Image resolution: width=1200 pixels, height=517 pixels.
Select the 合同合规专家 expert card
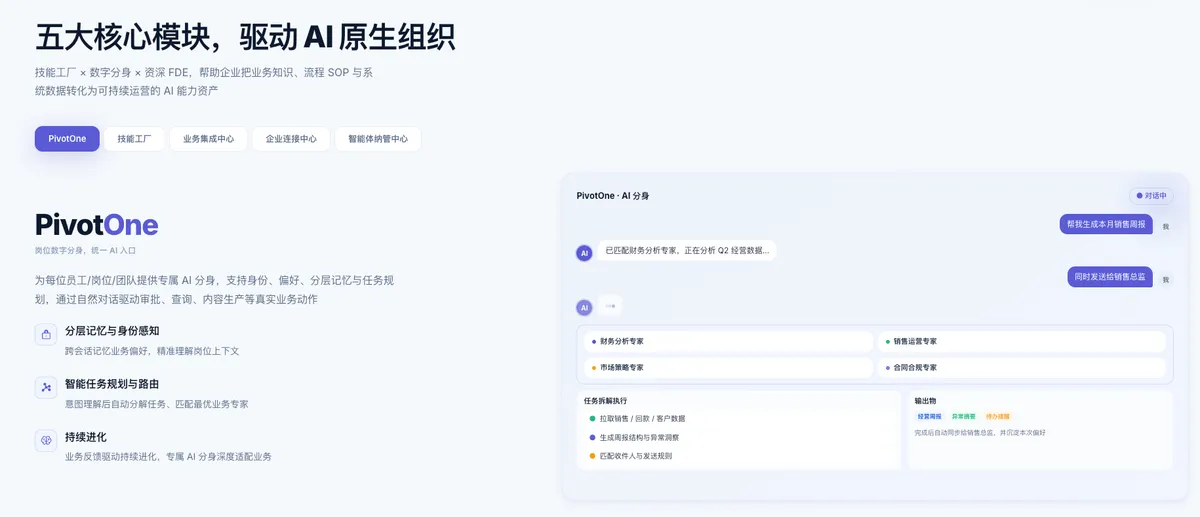point(1021,368)
